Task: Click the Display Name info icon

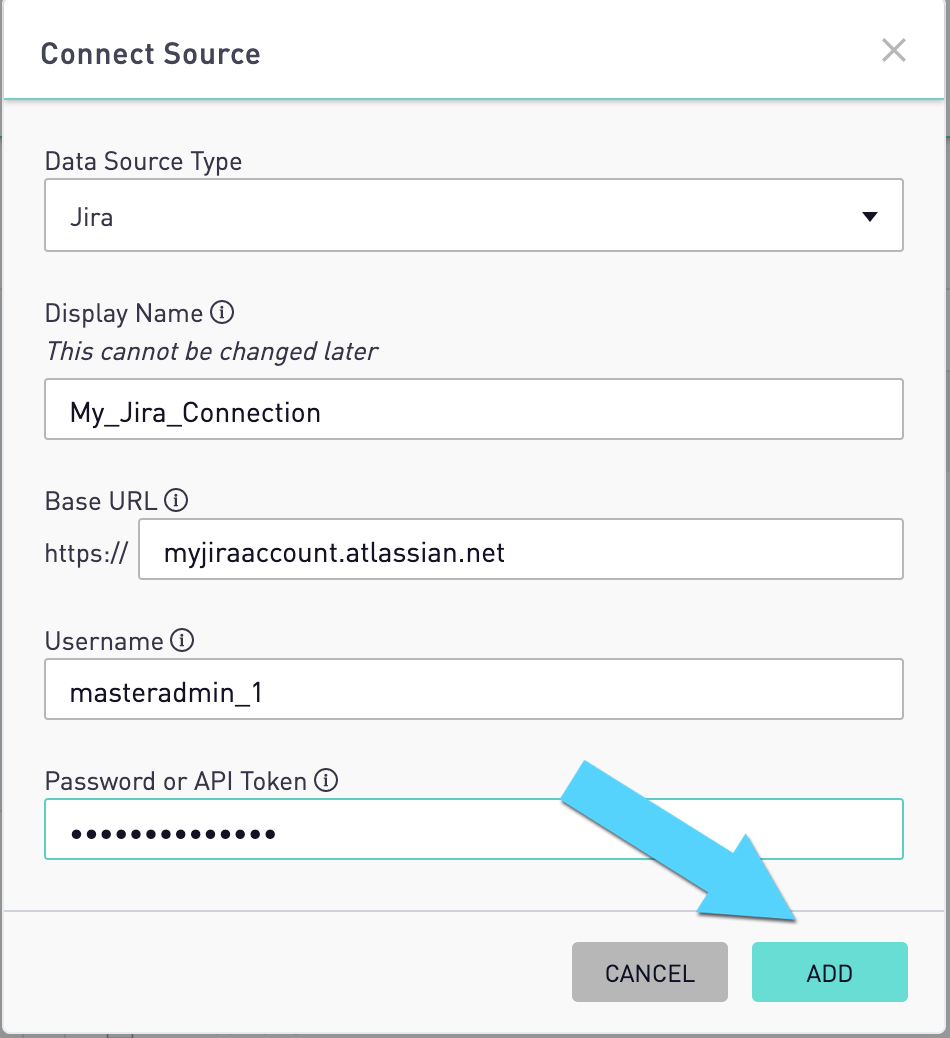Action: point(222,312)
